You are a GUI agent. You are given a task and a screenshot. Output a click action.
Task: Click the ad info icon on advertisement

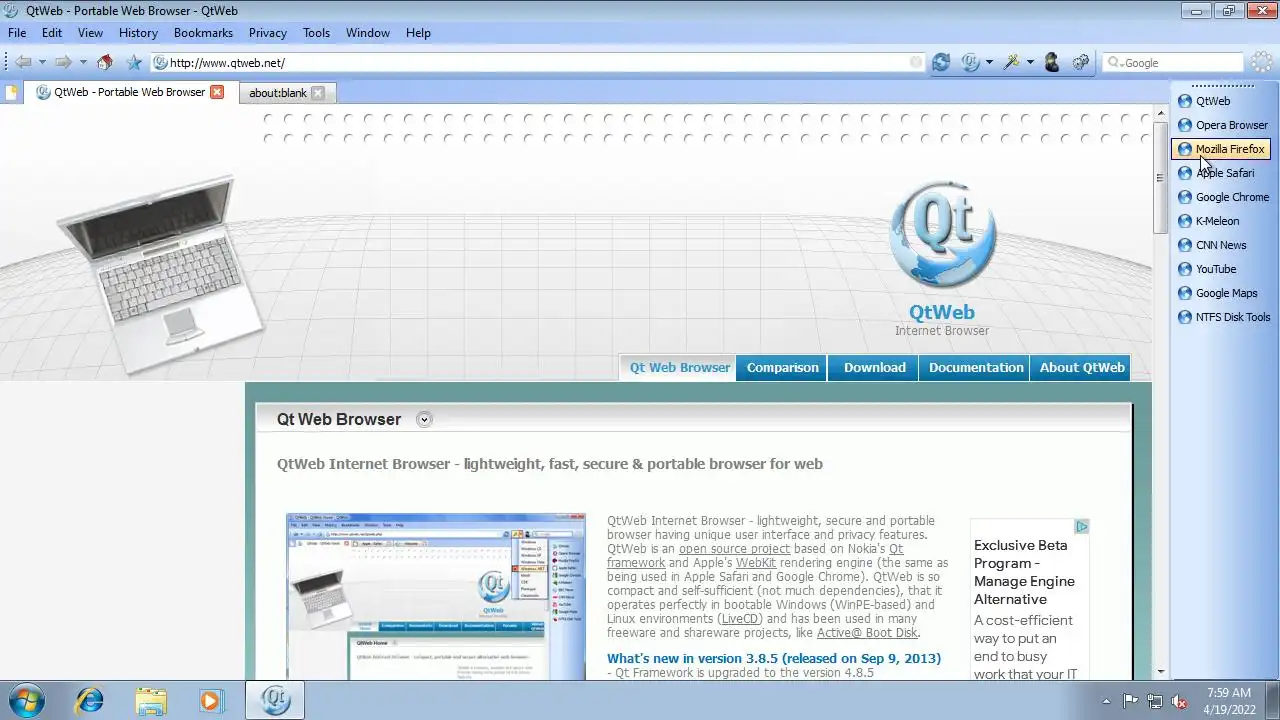coord(1081,526)
